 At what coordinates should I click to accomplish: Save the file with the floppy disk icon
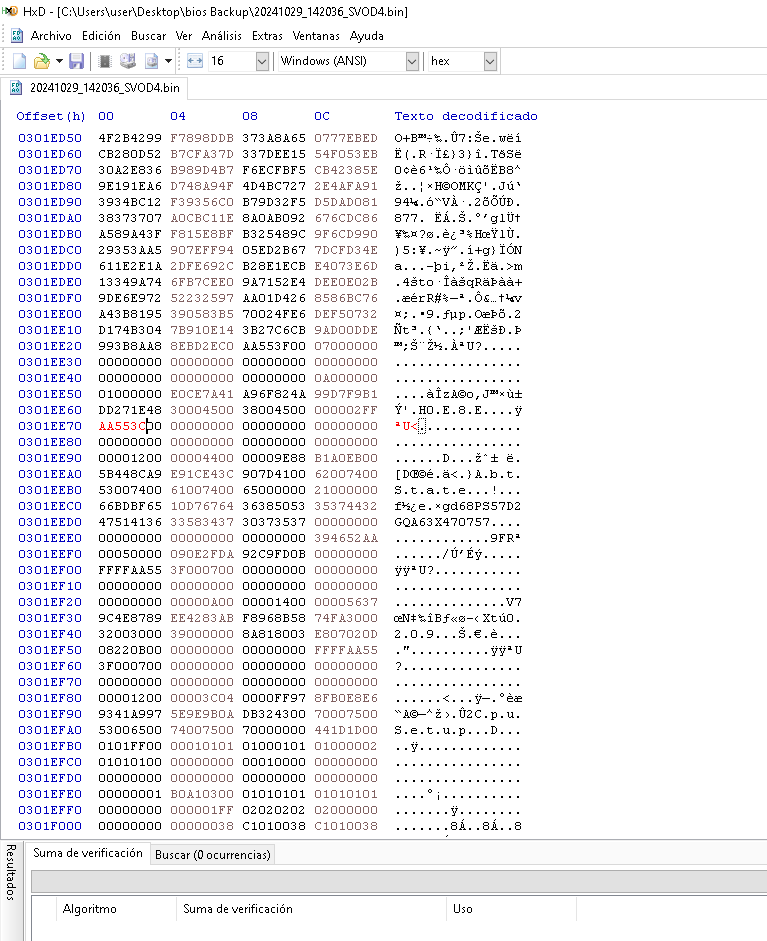pos(76,61)
